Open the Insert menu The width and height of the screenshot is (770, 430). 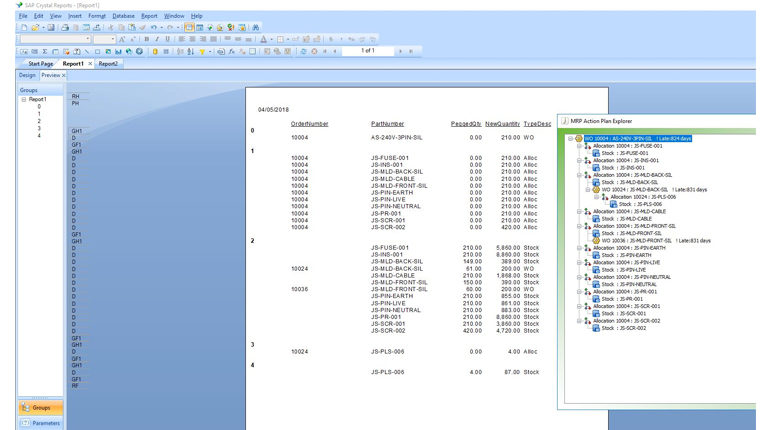tap(75, 16)
